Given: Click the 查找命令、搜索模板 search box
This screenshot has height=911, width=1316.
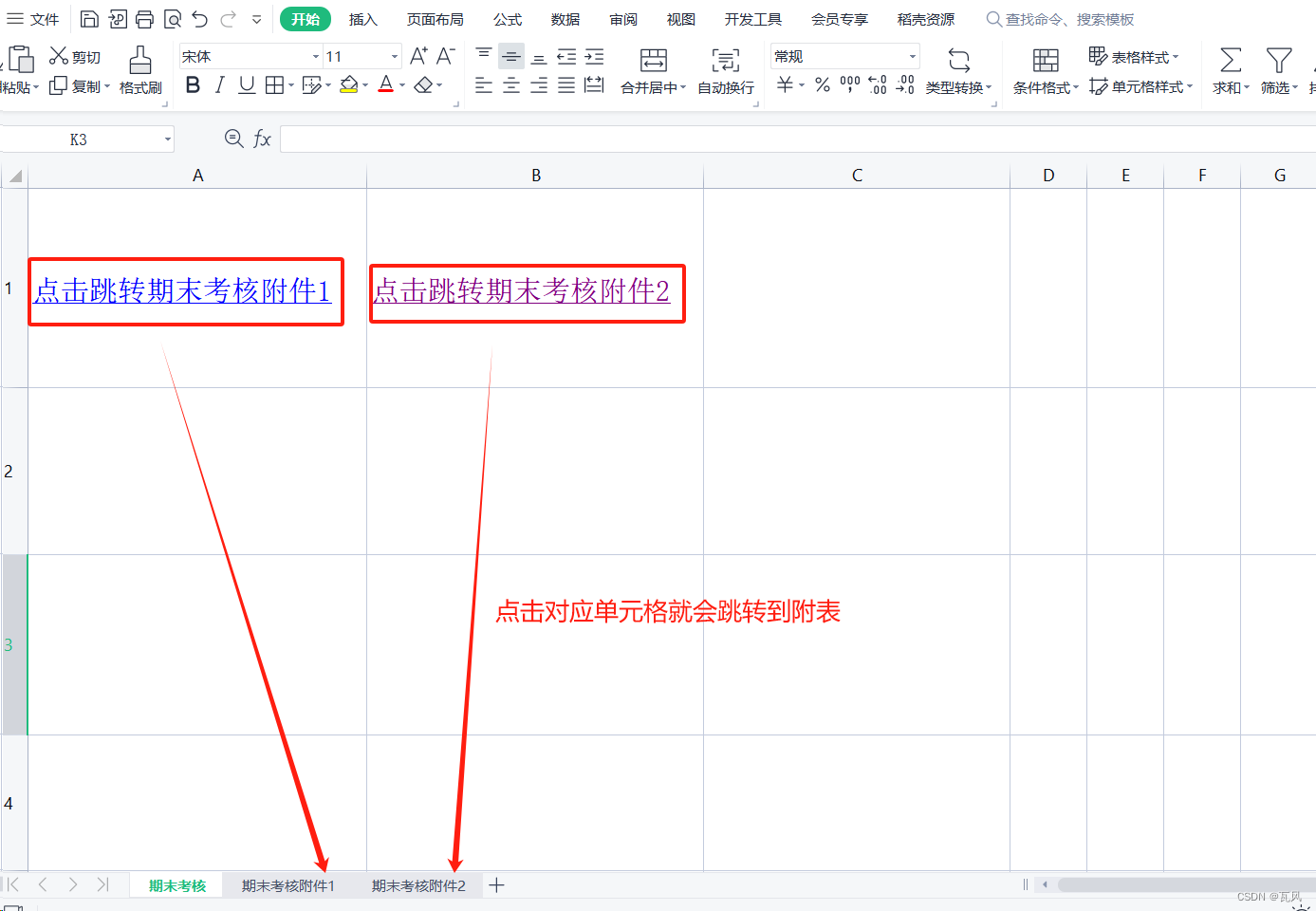Looking at the screenshot, I should 1061,19.
